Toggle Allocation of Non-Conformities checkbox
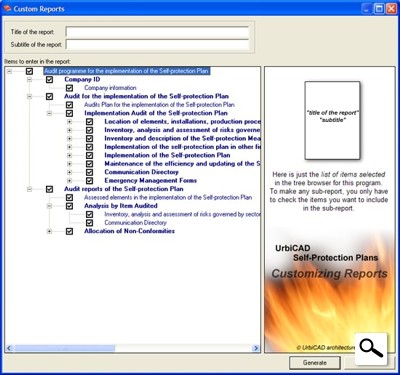 point(69,231)
